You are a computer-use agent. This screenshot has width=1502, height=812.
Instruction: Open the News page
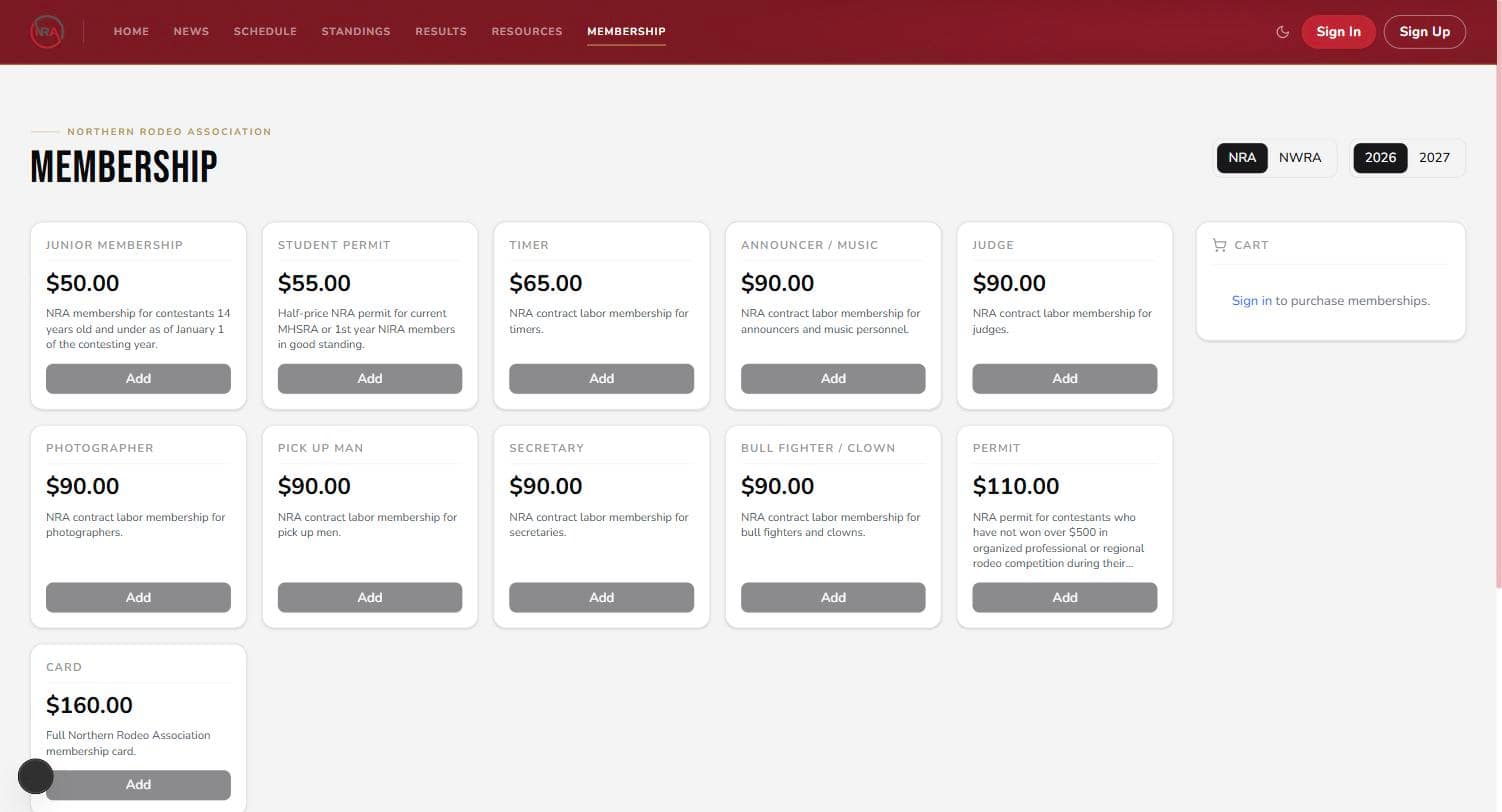click(191, 32)
